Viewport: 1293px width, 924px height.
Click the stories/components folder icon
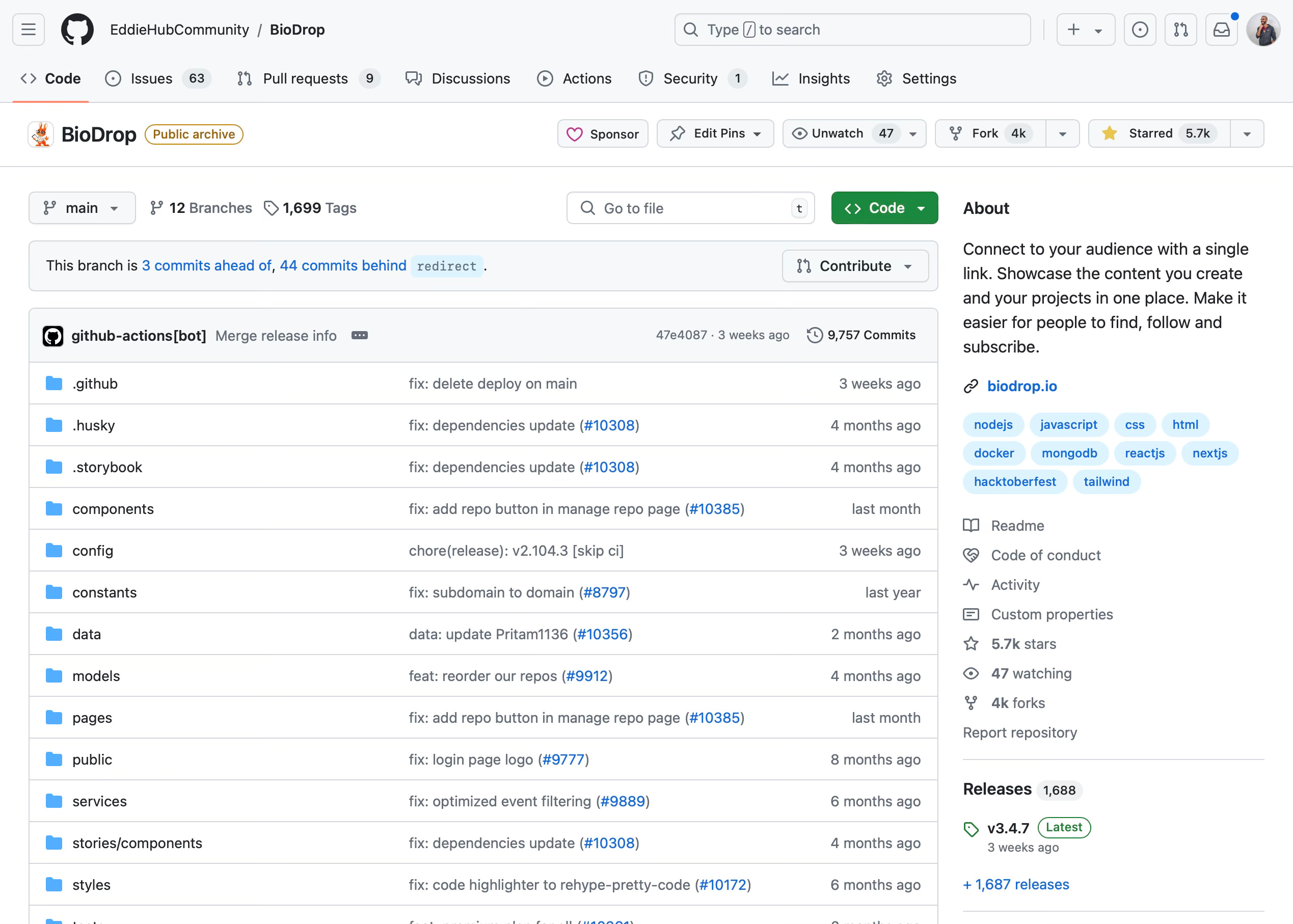coord(54,843)
